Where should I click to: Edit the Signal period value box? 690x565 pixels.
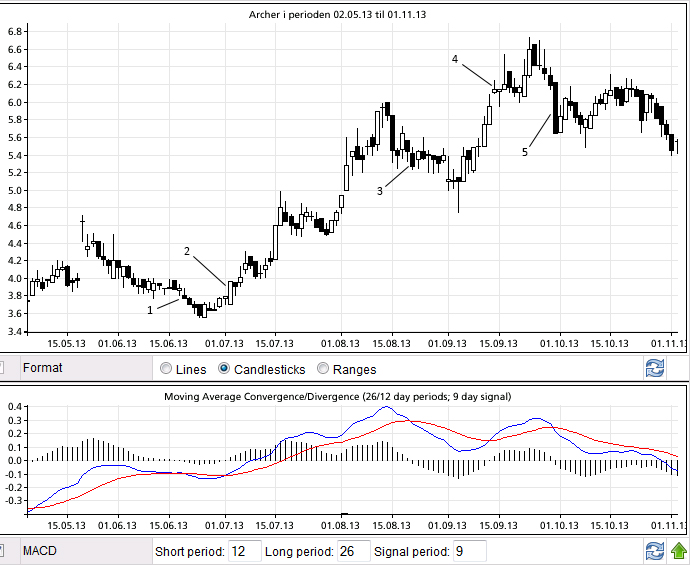coord(469,551)
